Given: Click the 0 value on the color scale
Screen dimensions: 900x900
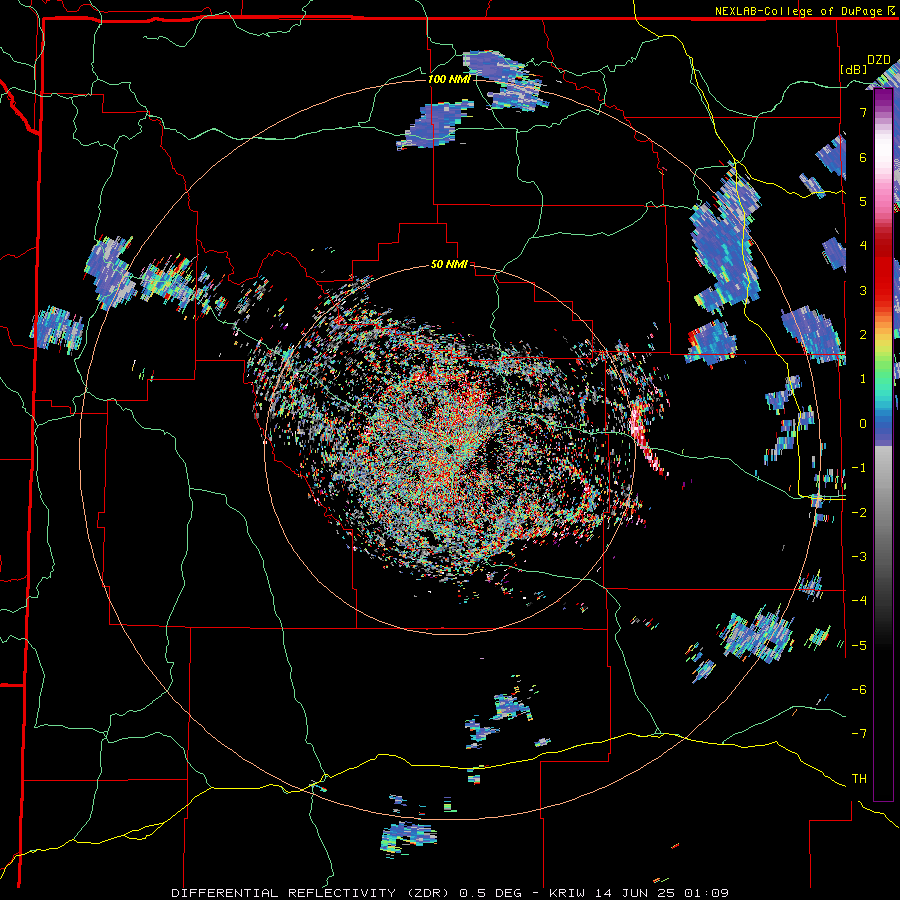Looking at the screenshot, I should coord(863,424).
